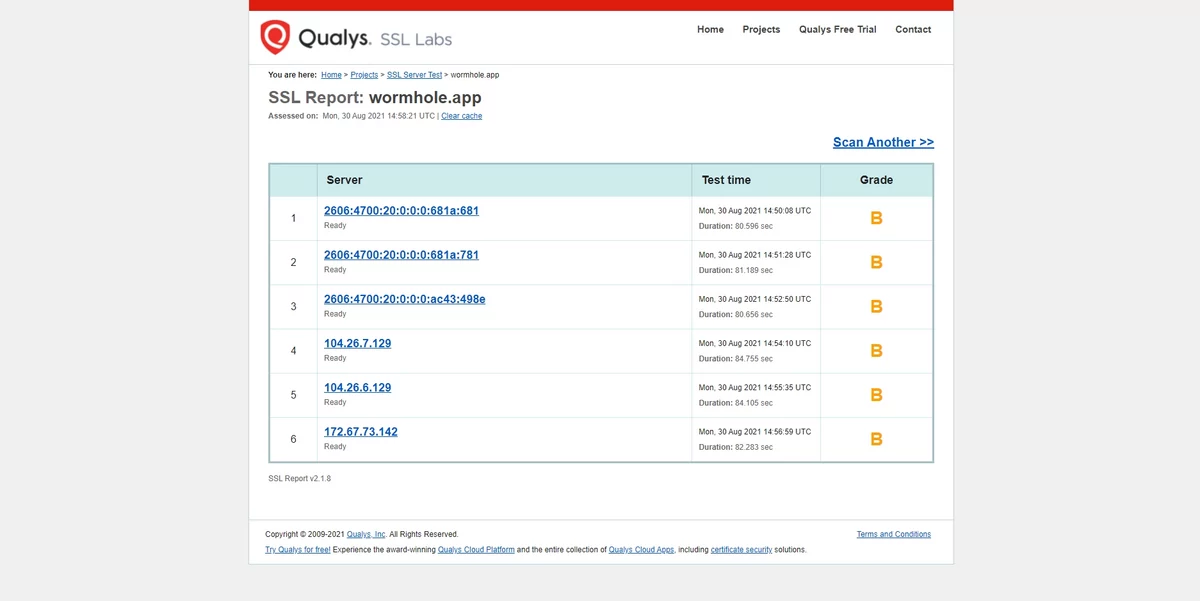1200x601 pixels.
Task: Click the row number 6 cell
Action: tap(293, 439)
